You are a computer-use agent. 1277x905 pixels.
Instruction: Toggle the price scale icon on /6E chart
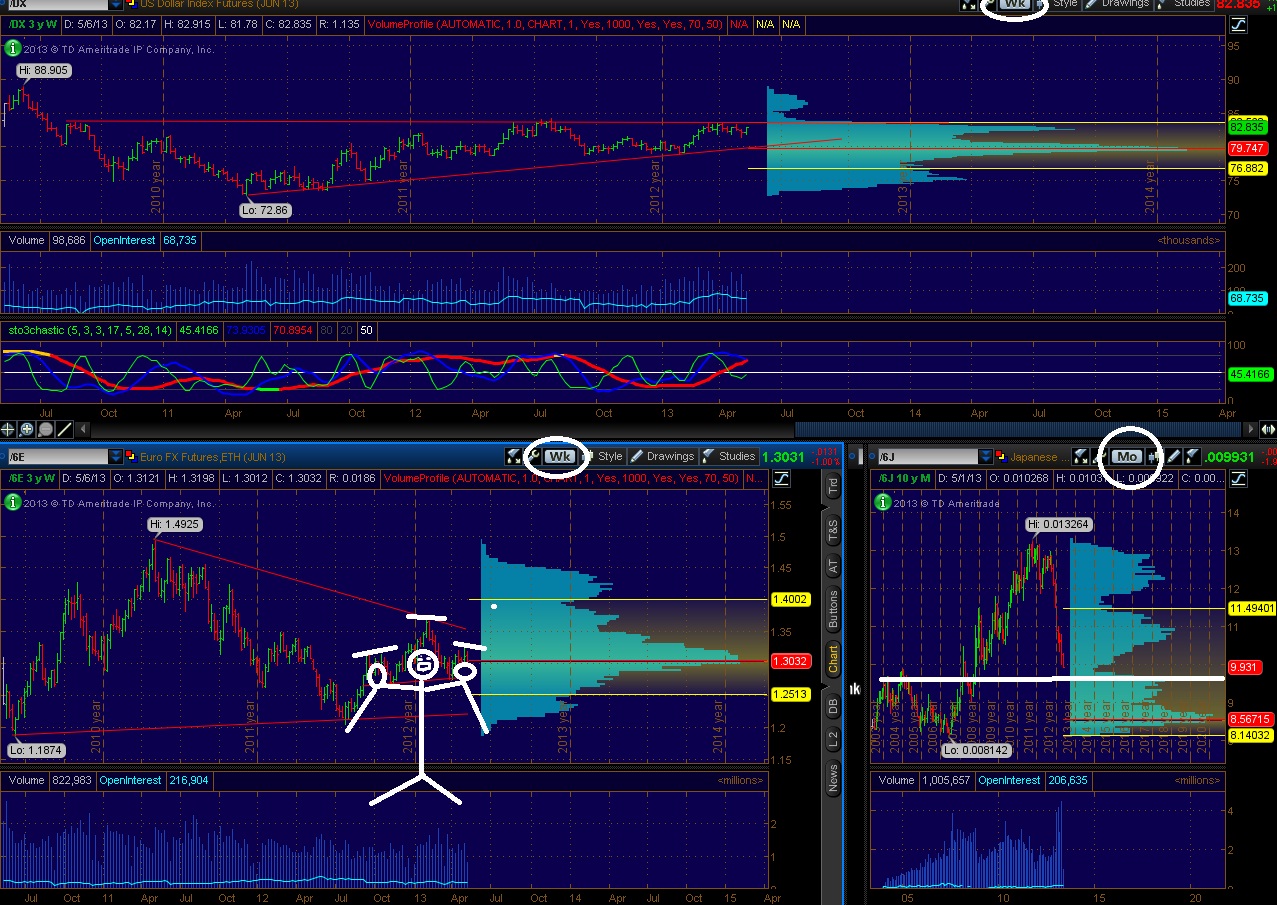tap(780, 478)
